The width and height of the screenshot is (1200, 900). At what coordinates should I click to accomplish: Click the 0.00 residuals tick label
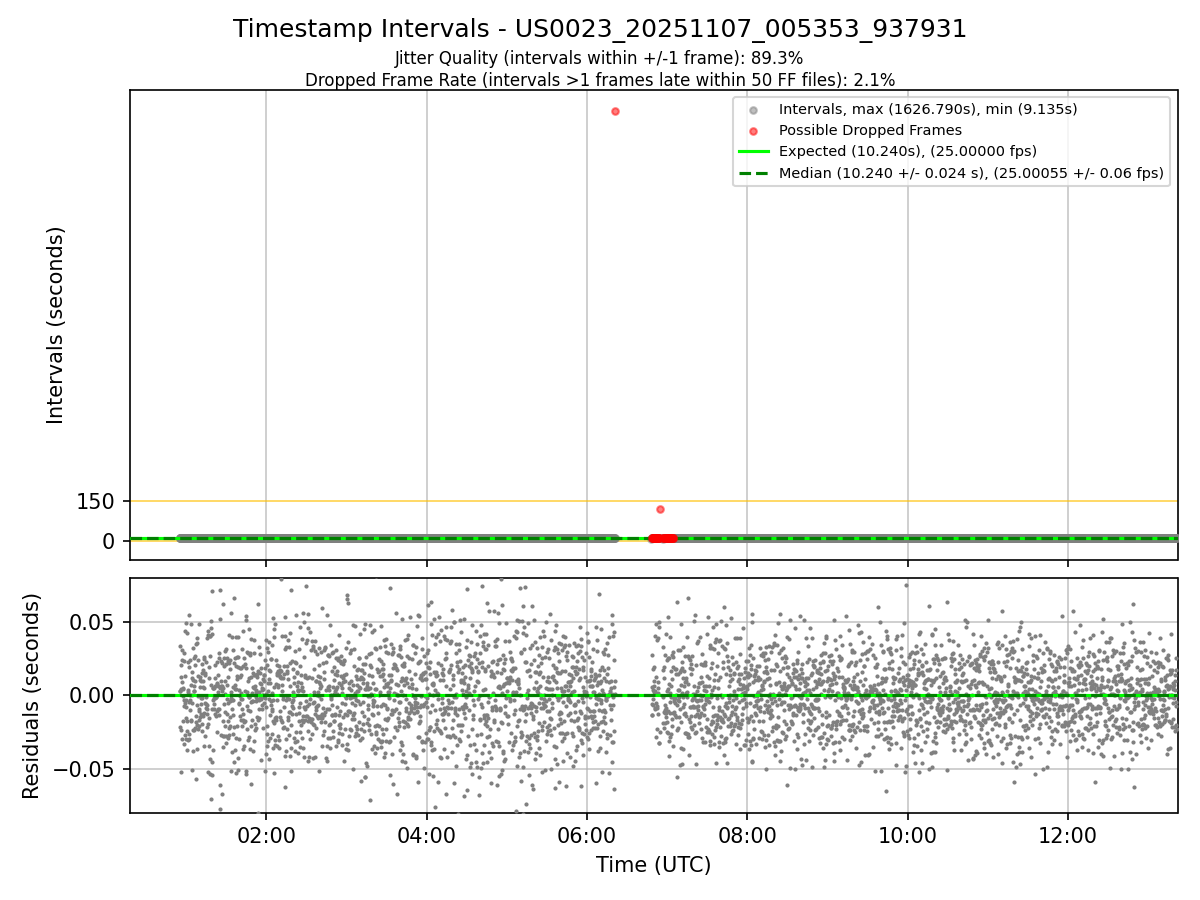coord(93,696)
